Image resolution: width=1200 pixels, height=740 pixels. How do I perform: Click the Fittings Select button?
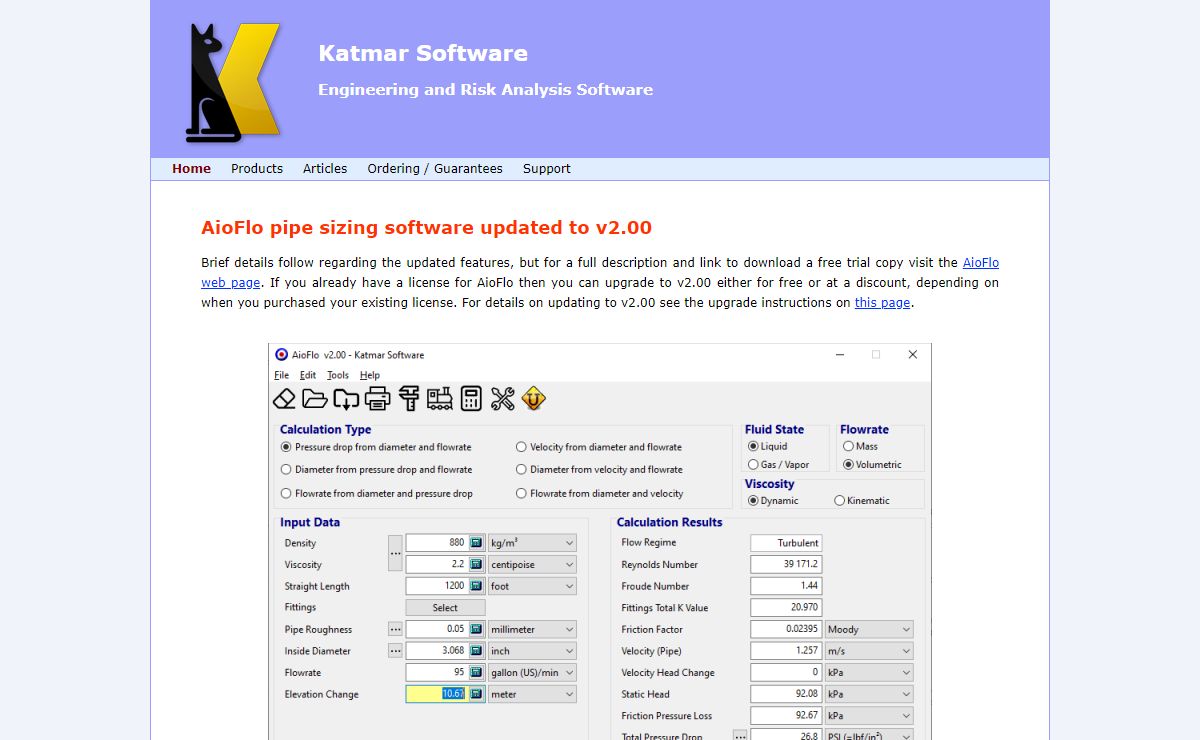(445, 607)
